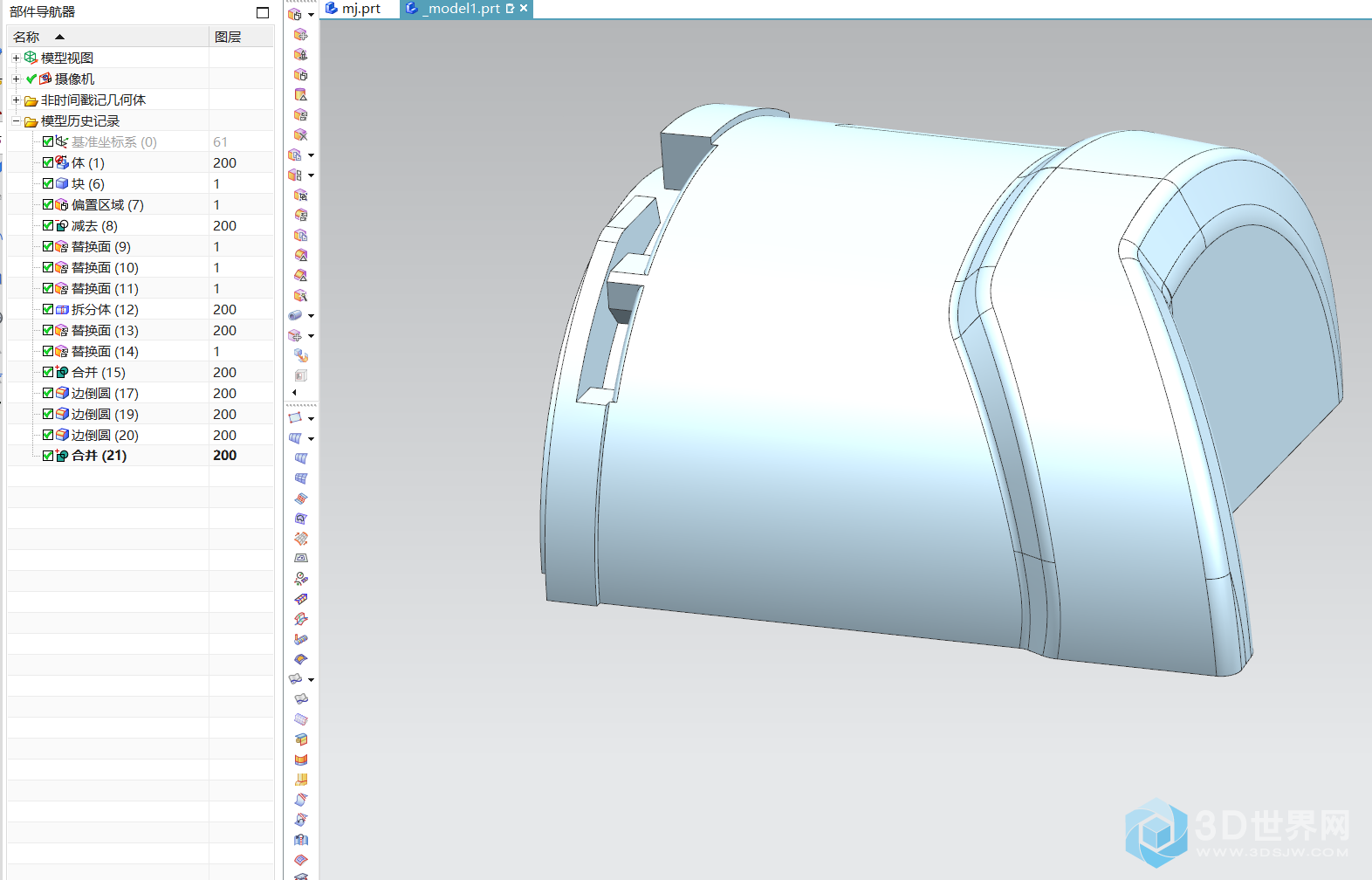
Task: Switch to the _model1.prt tab
Action: [461, 9]
